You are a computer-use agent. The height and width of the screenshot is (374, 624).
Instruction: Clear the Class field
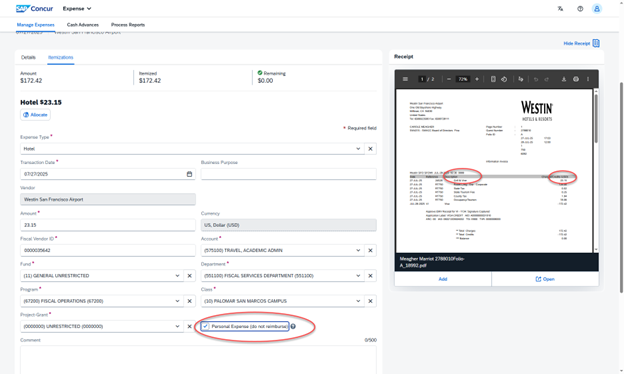coord(370,301)
